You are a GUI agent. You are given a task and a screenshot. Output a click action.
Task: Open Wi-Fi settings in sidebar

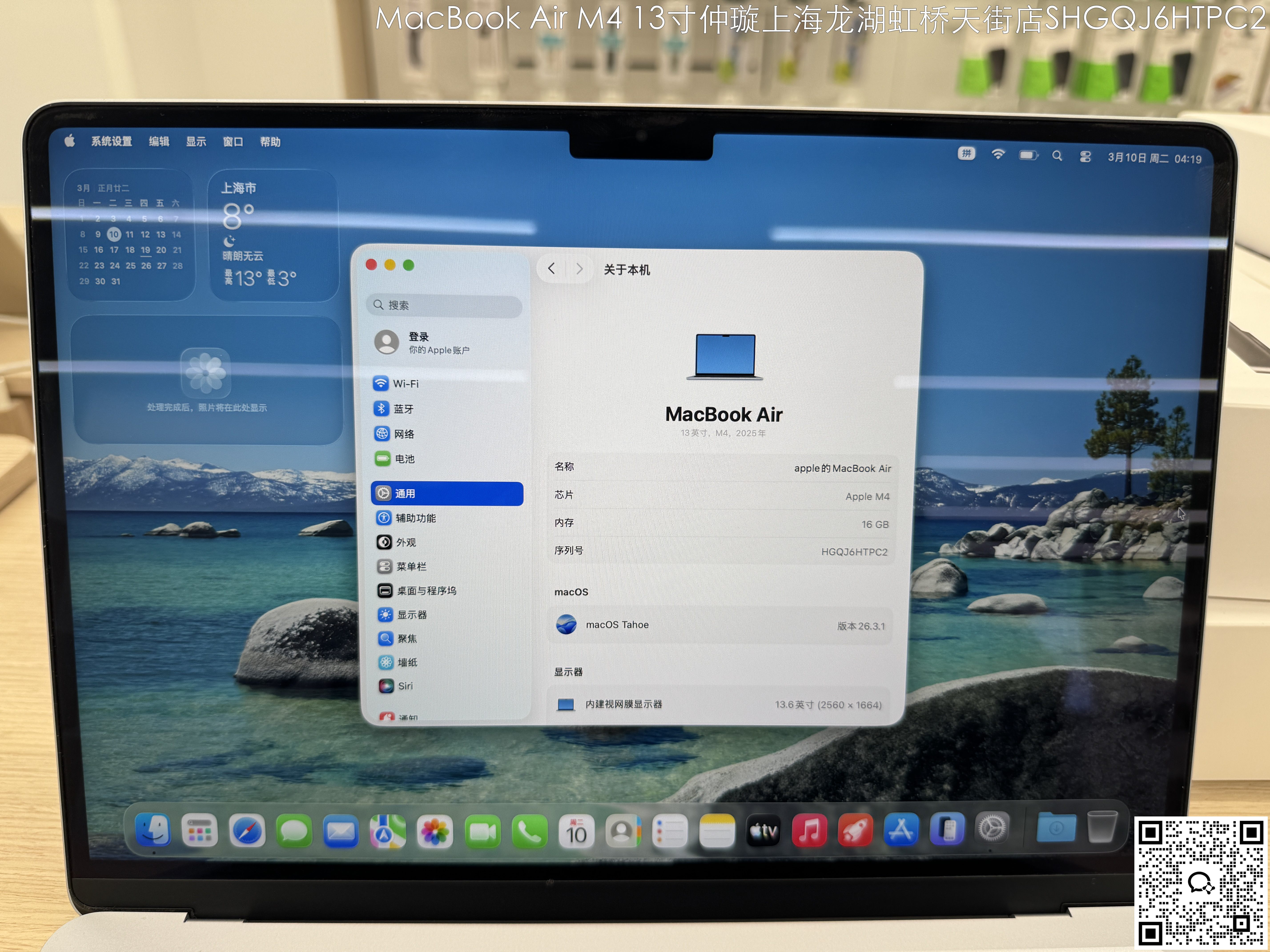(405, 383)
